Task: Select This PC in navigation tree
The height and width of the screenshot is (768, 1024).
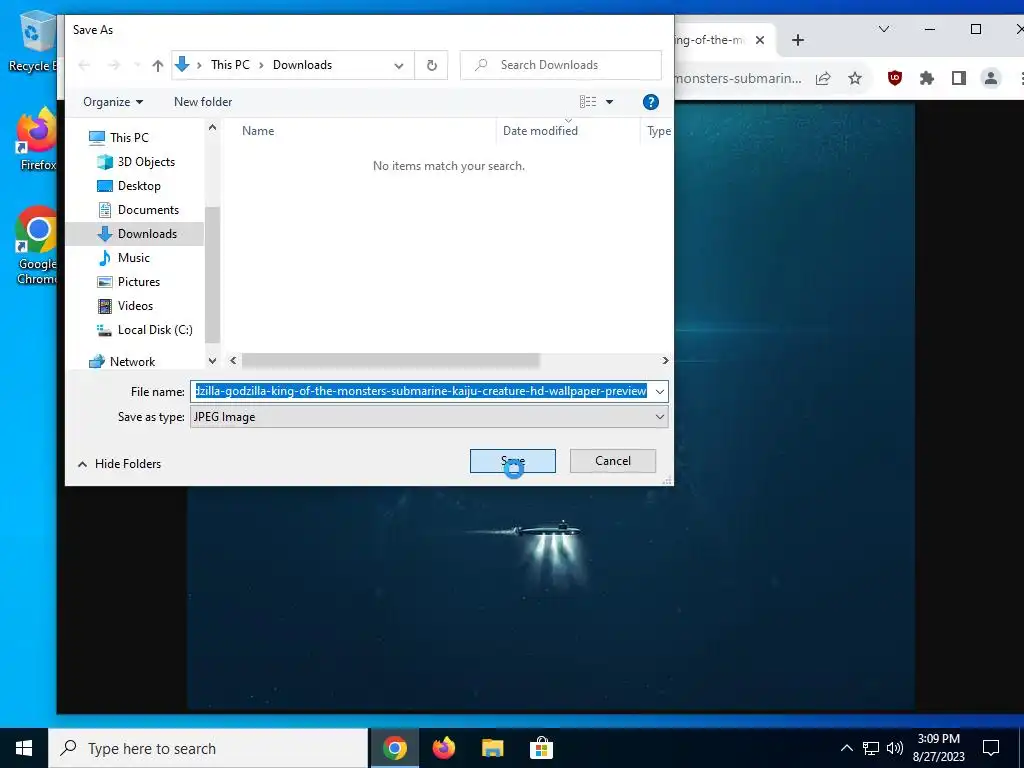Action: tap(129, 138)
